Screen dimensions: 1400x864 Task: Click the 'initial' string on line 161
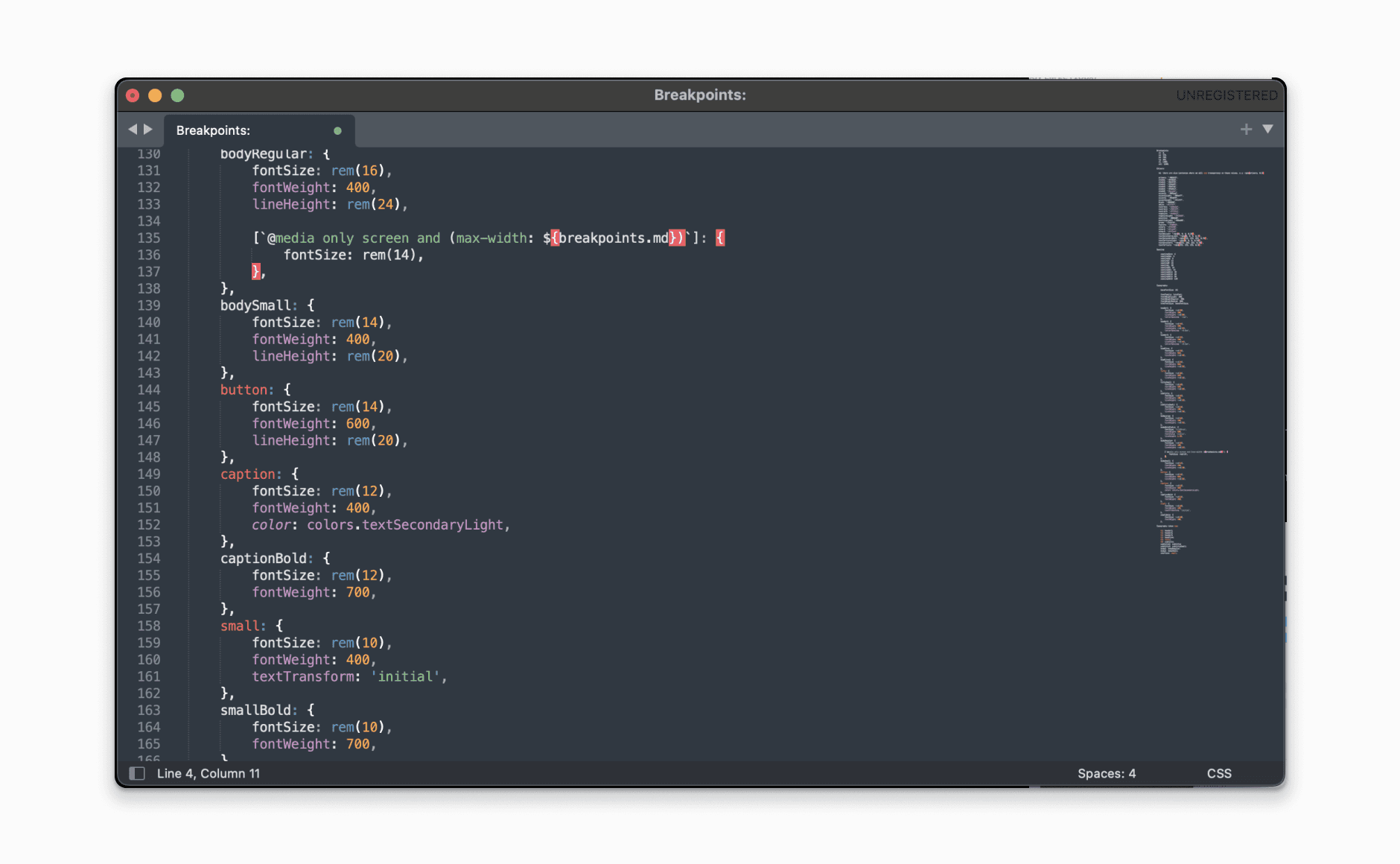point(405,676)
